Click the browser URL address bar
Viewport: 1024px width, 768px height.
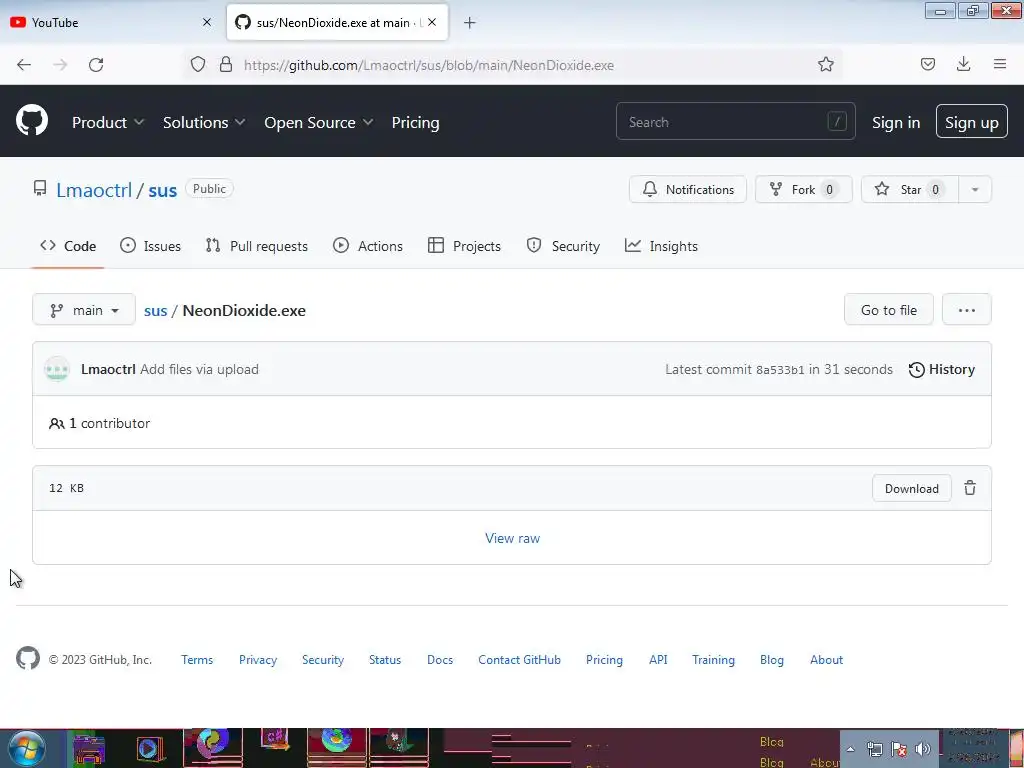click(513, 65)
